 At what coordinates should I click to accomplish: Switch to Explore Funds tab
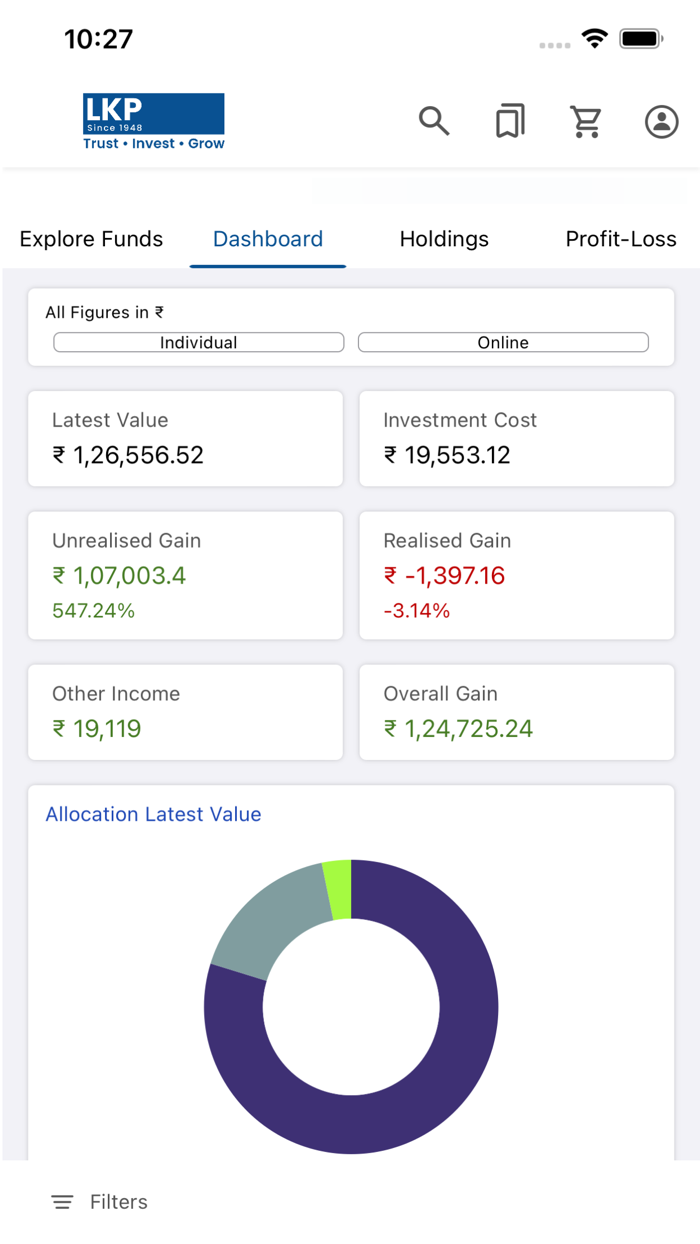(x=91, y=239)
